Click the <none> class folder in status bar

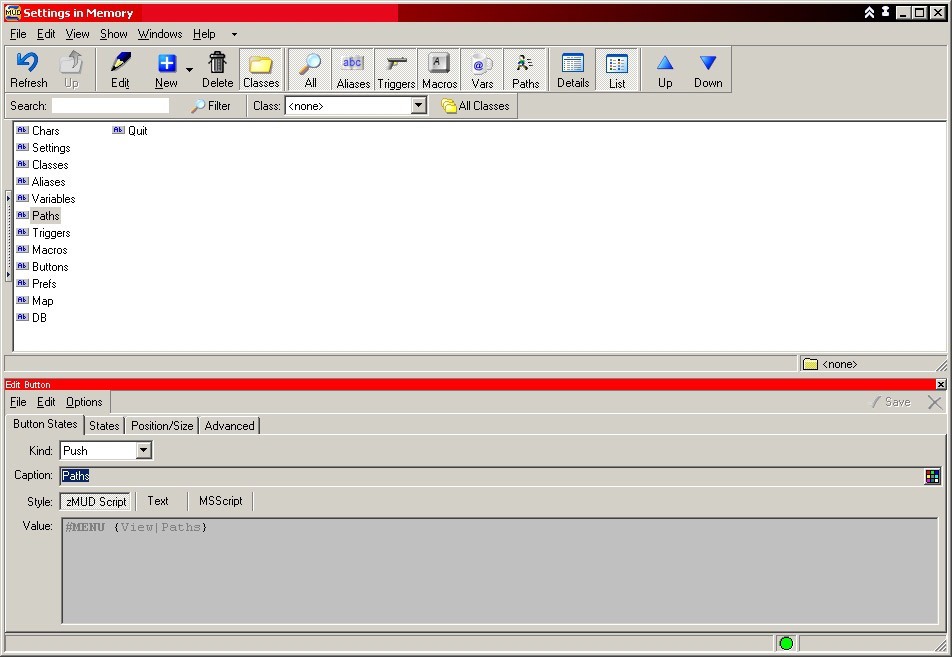(x=831, y=364)
